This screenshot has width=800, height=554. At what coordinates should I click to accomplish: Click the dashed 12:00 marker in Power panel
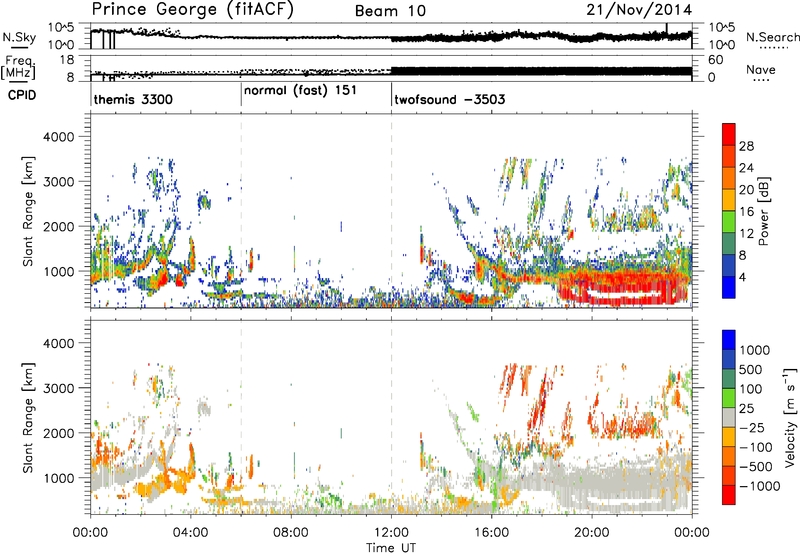[x=391, y=211]
